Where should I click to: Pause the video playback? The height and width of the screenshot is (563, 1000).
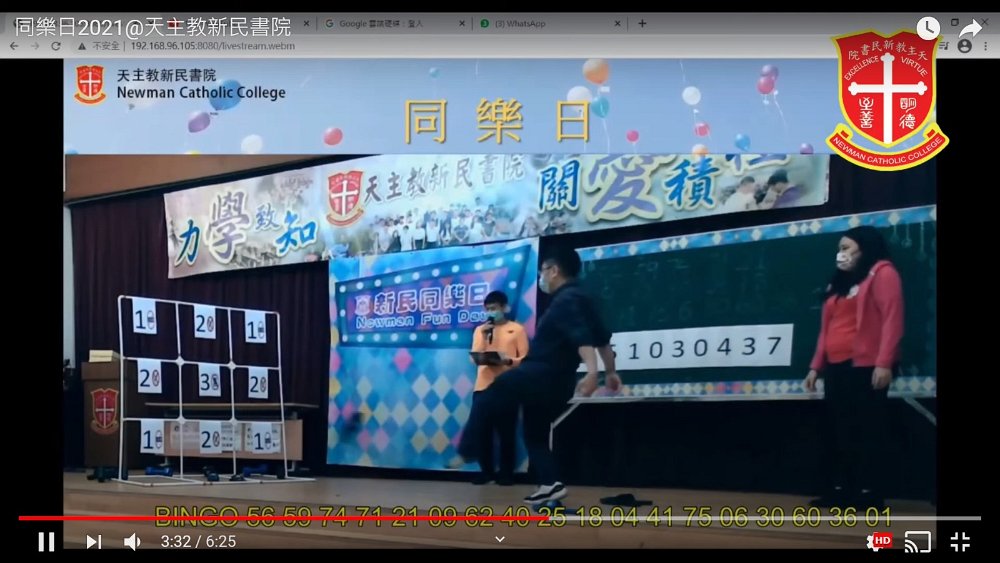point(46,542)
